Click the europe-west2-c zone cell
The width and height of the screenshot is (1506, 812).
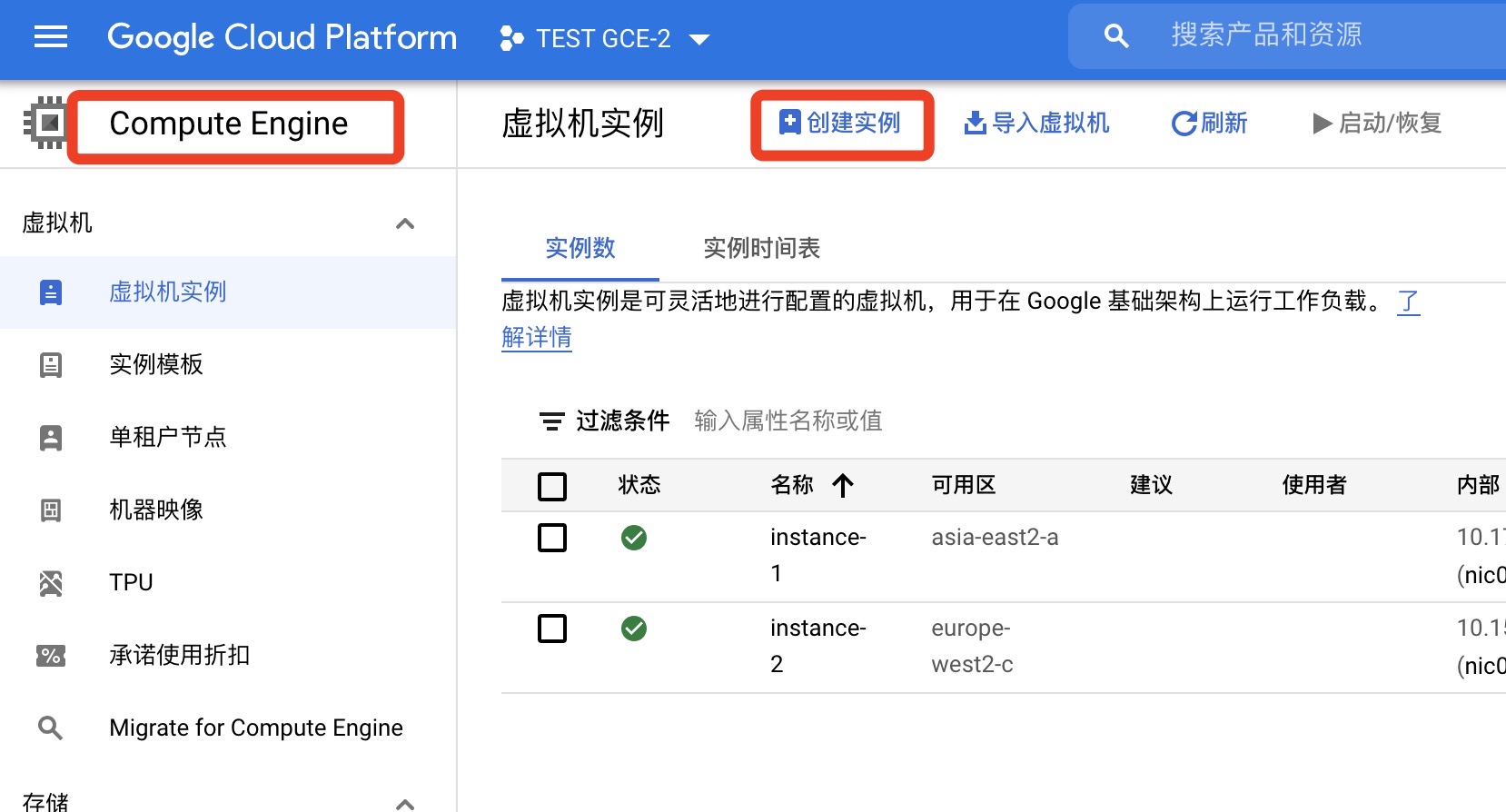point(972,646)
